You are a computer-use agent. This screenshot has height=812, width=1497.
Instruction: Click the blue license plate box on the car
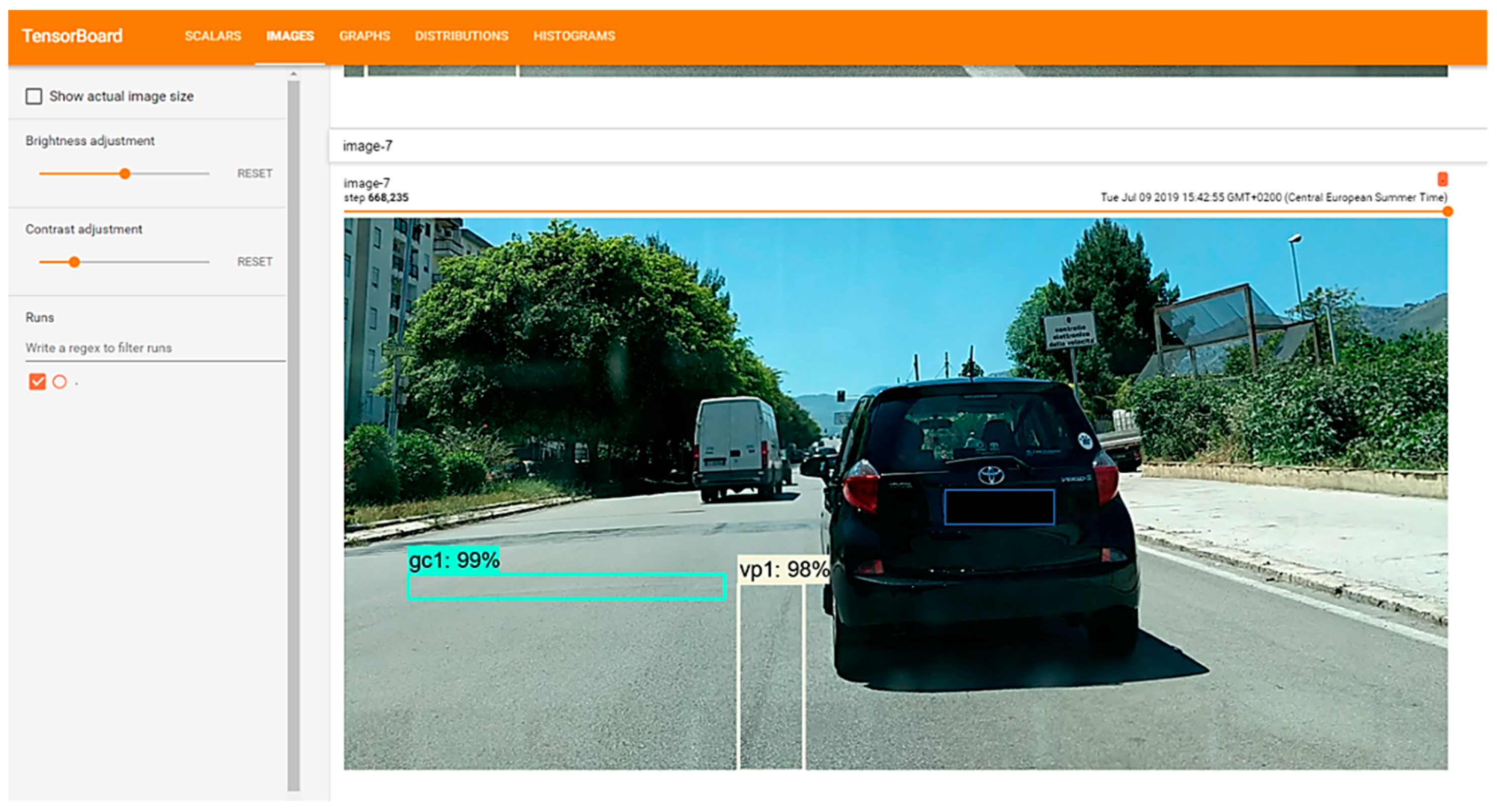(999, 507)
